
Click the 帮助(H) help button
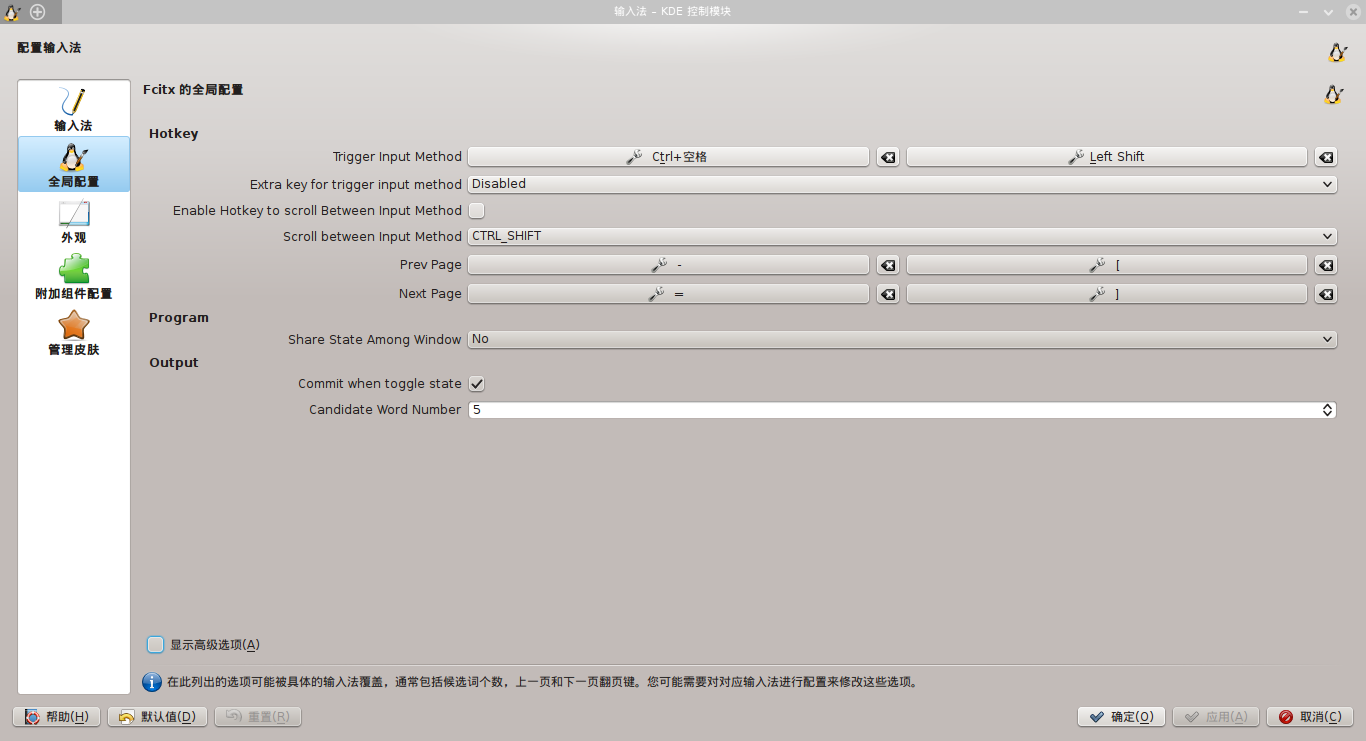(56, 717)
